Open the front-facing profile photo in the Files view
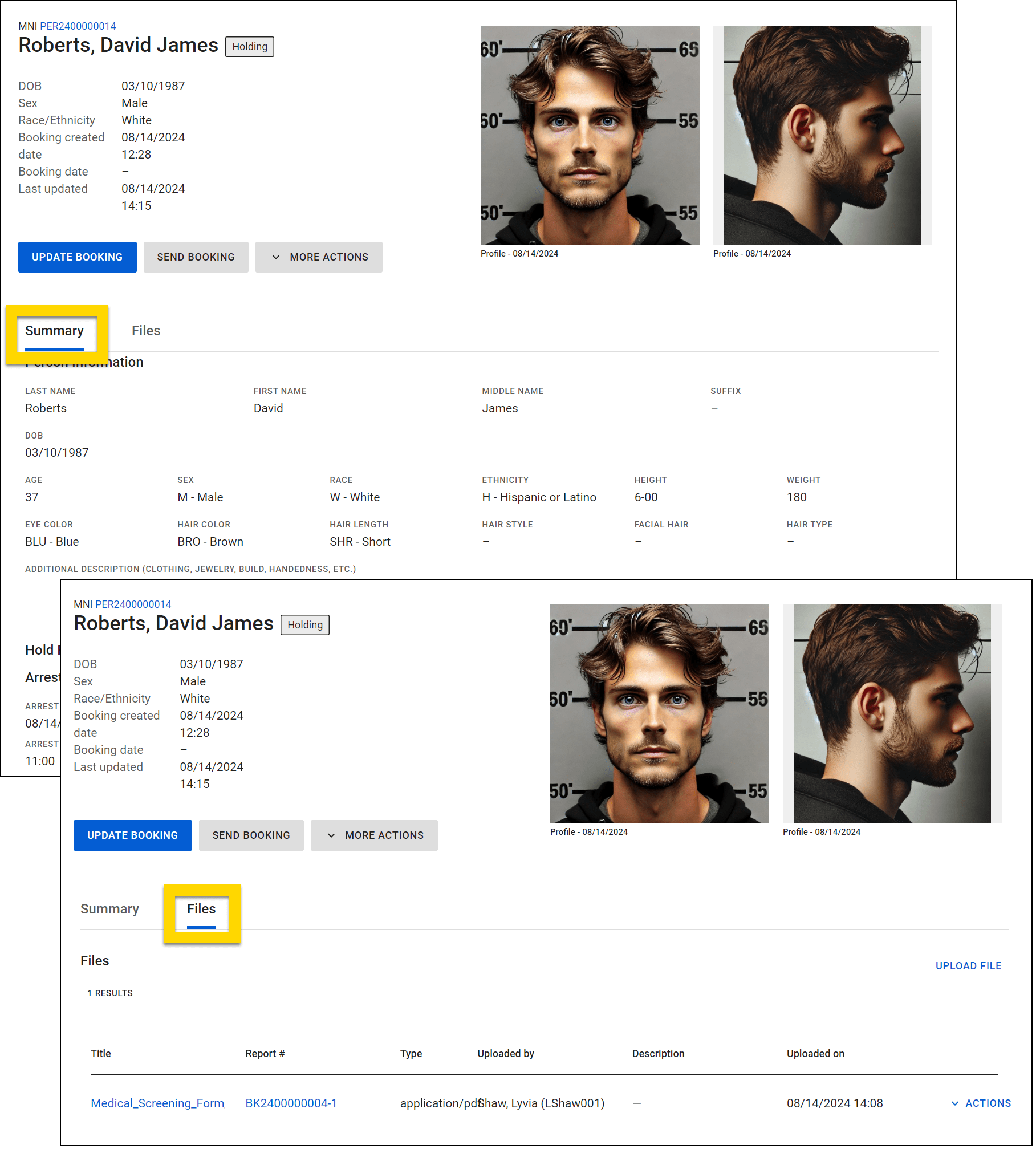This screenshot has width=1036, height=1149. tap(659, 713)
